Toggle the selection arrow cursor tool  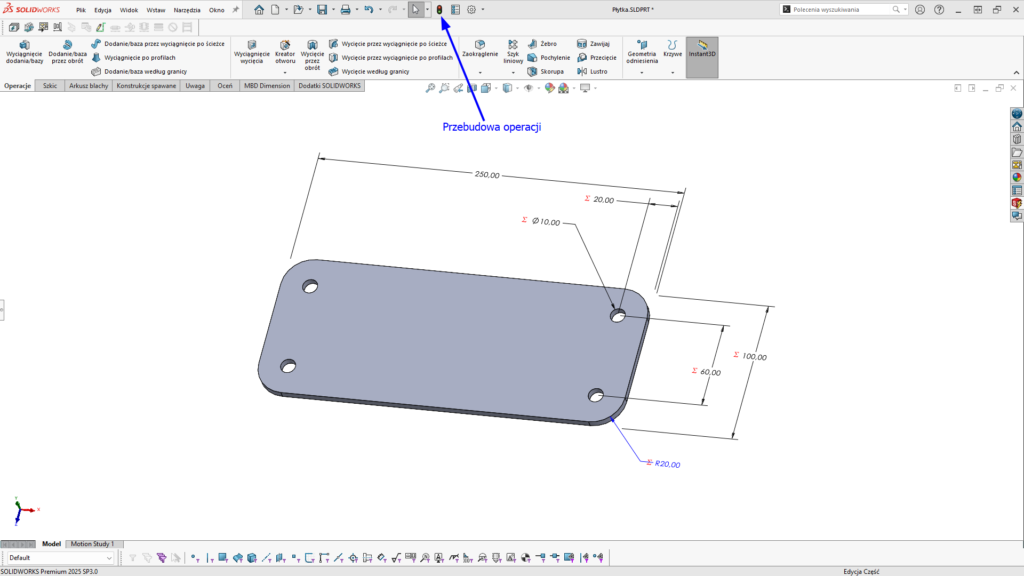click(416, 9)
